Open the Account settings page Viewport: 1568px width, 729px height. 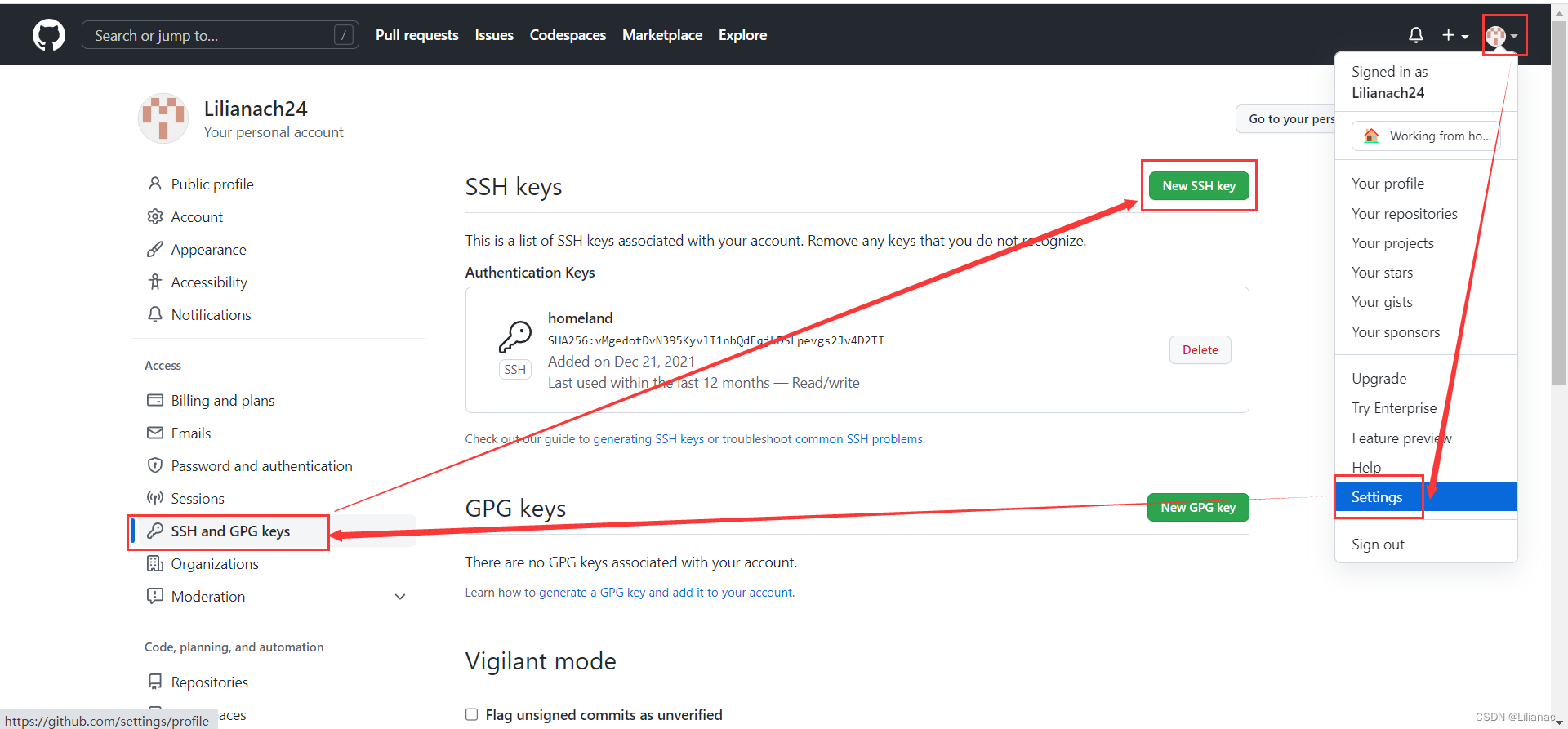tap(197, 217)
